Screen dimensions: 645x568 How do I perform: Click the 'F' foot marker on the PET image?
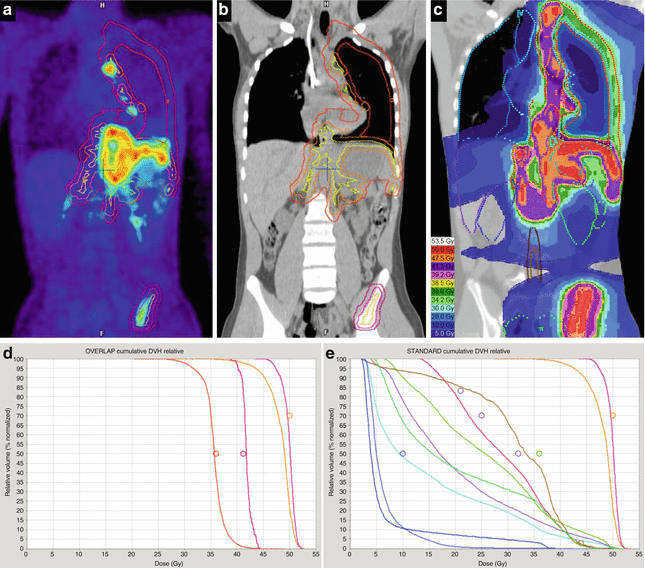(x=103, y=329)
